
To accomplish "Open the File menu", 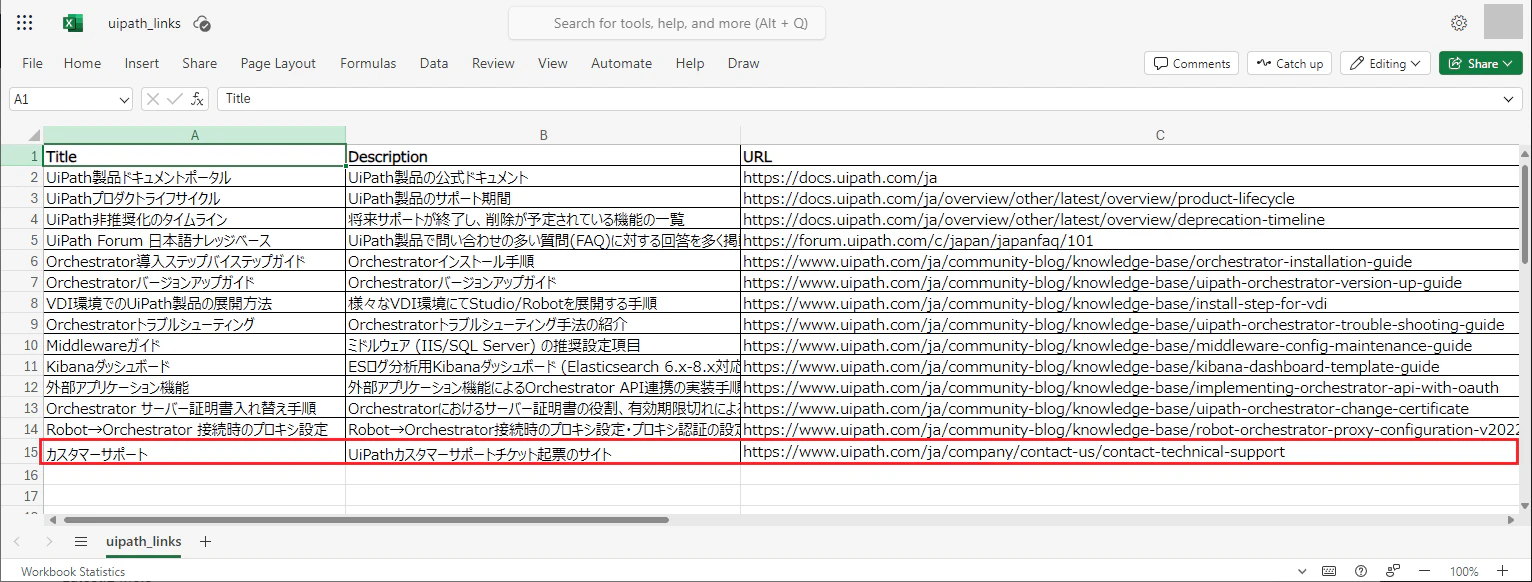I will pyautogui.click(x=32, y=63).
